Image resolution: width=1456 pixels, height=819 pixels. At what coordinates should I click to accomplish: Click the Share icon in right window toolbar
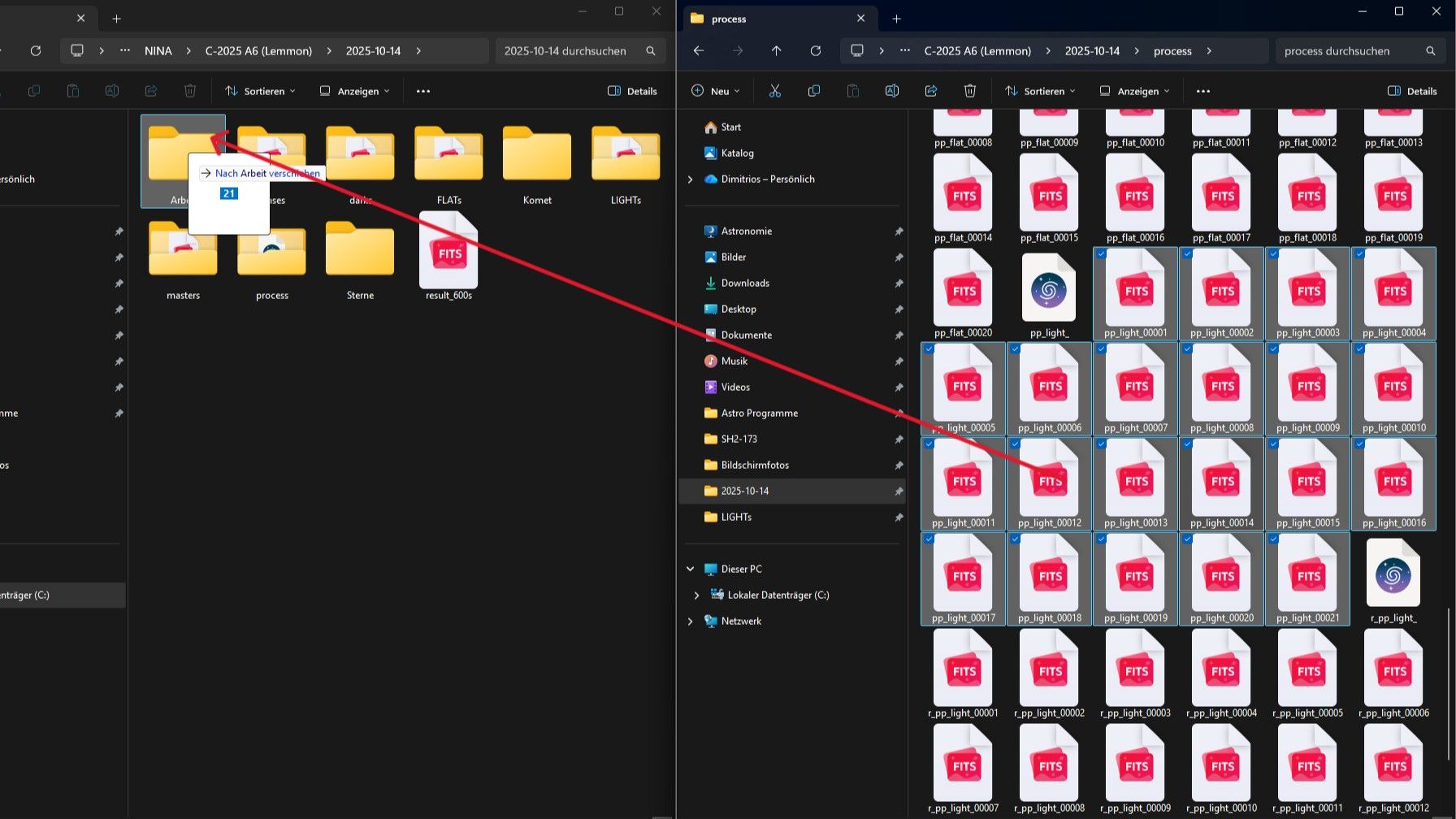point(930,91)
